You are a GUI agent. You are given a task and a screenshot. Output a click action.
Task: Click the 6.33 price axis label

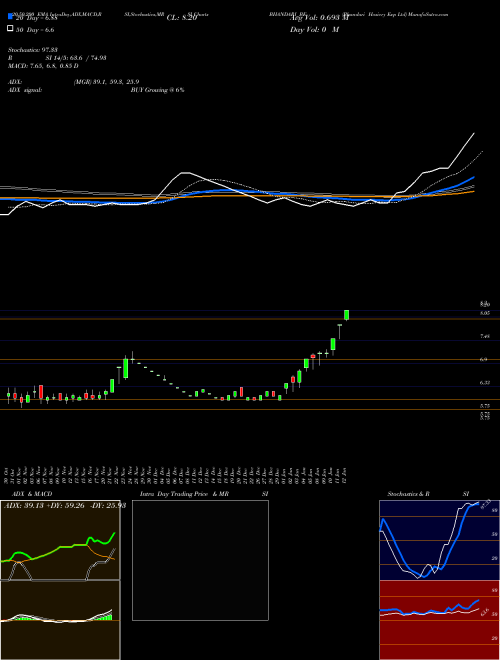click(x=484, y=383)
